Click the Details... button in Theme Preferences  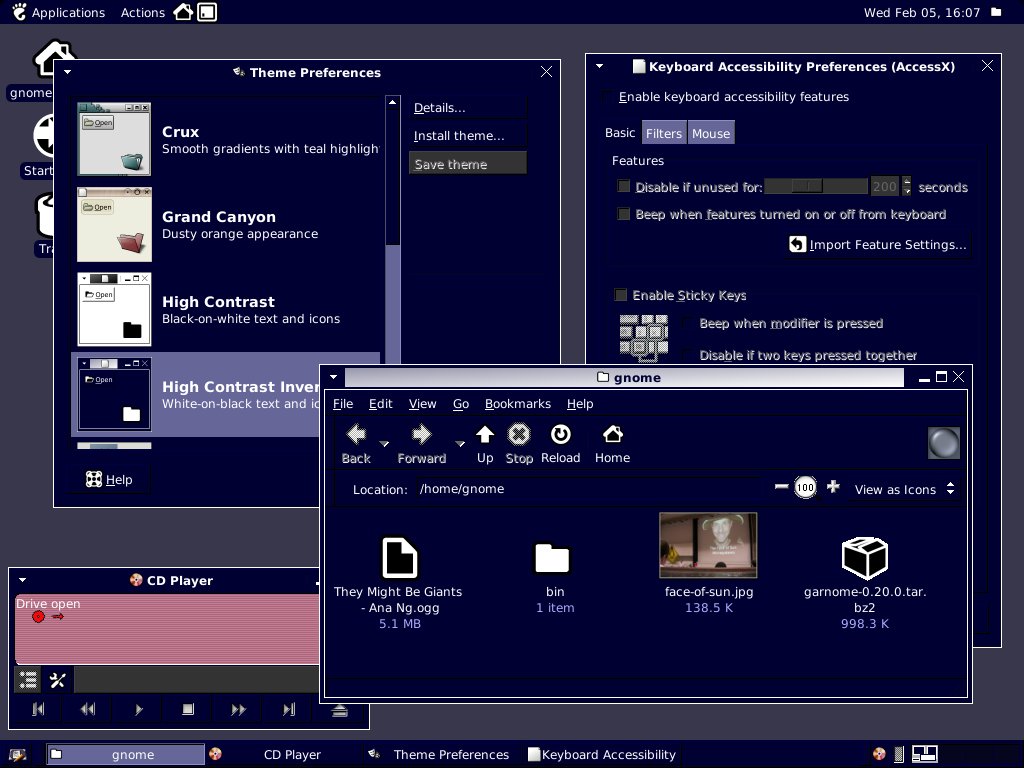467,108
